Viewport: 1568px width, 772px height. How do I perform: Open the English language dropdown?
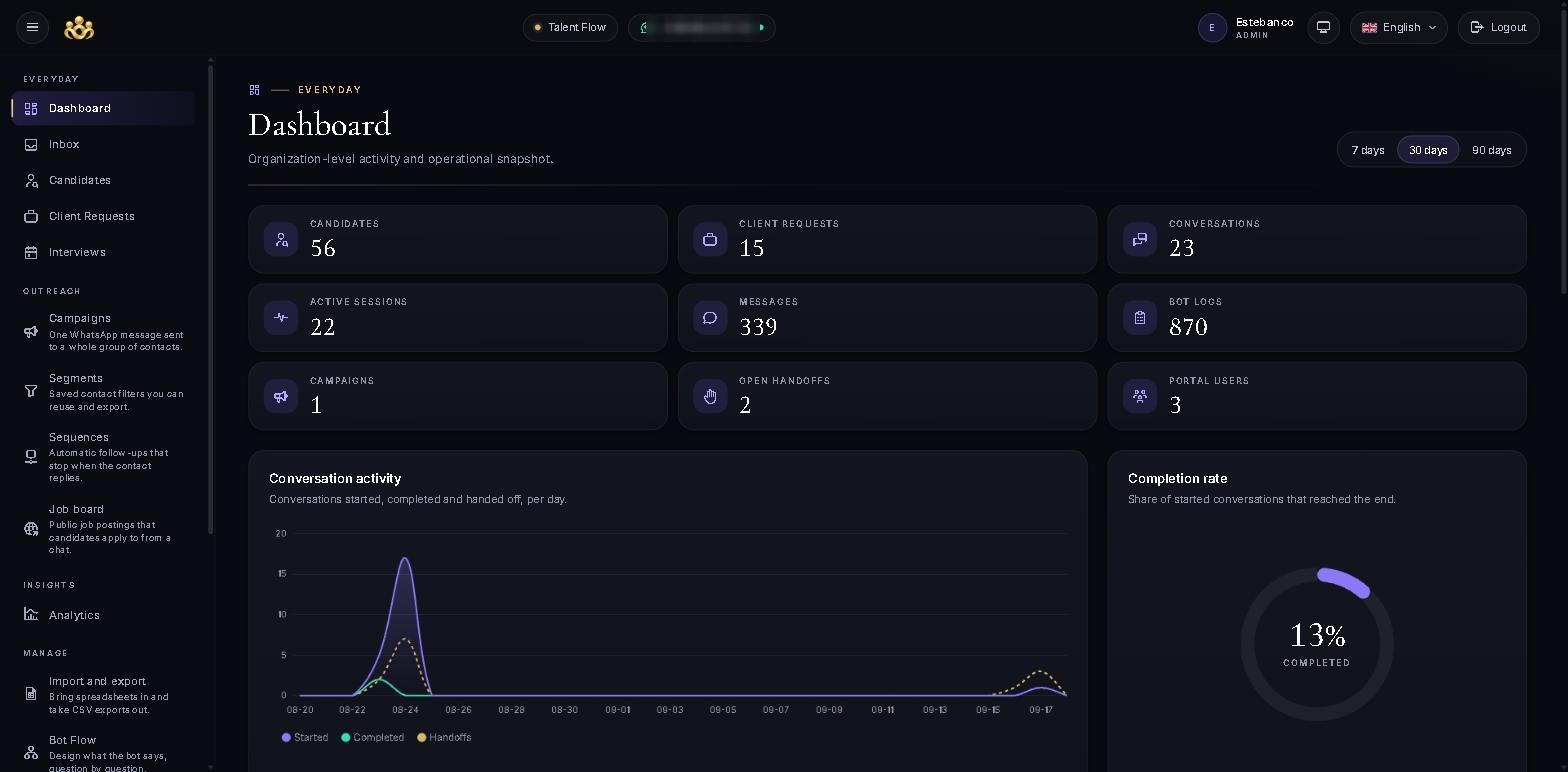pos(1398,27)
